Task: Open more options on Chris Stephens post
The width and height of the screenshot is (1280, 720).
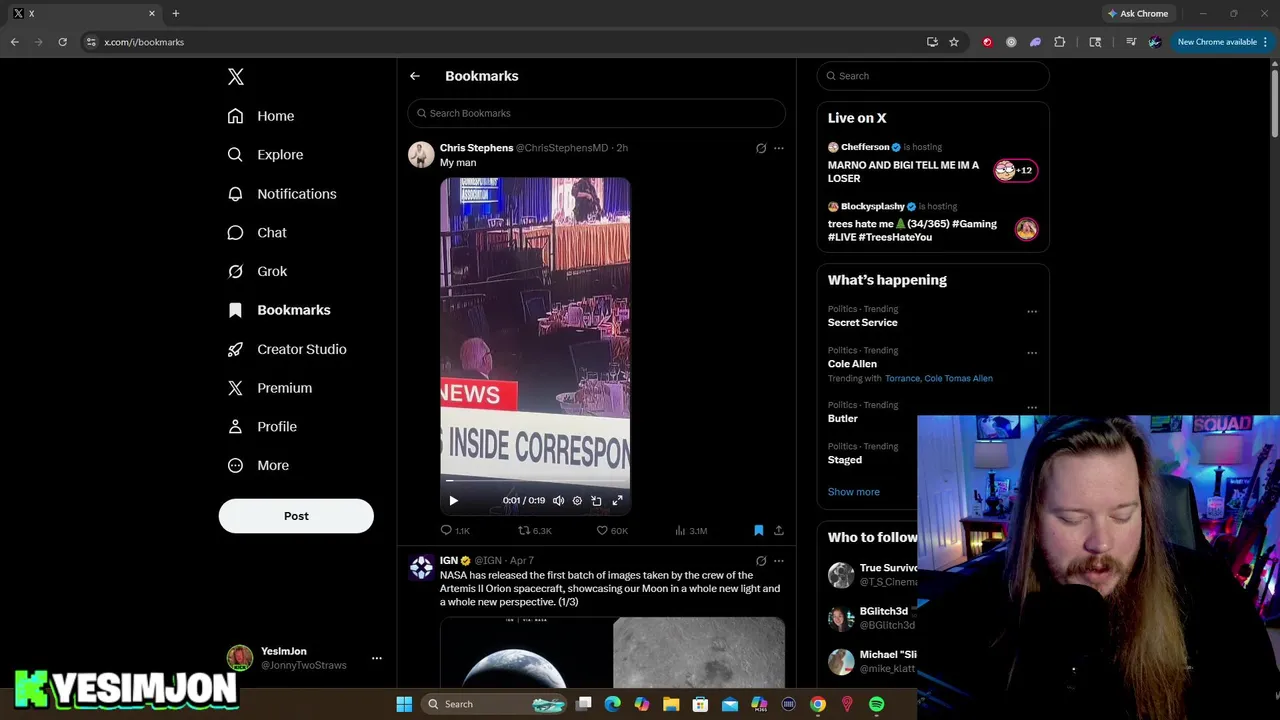Action: click(x=779, y=148)
